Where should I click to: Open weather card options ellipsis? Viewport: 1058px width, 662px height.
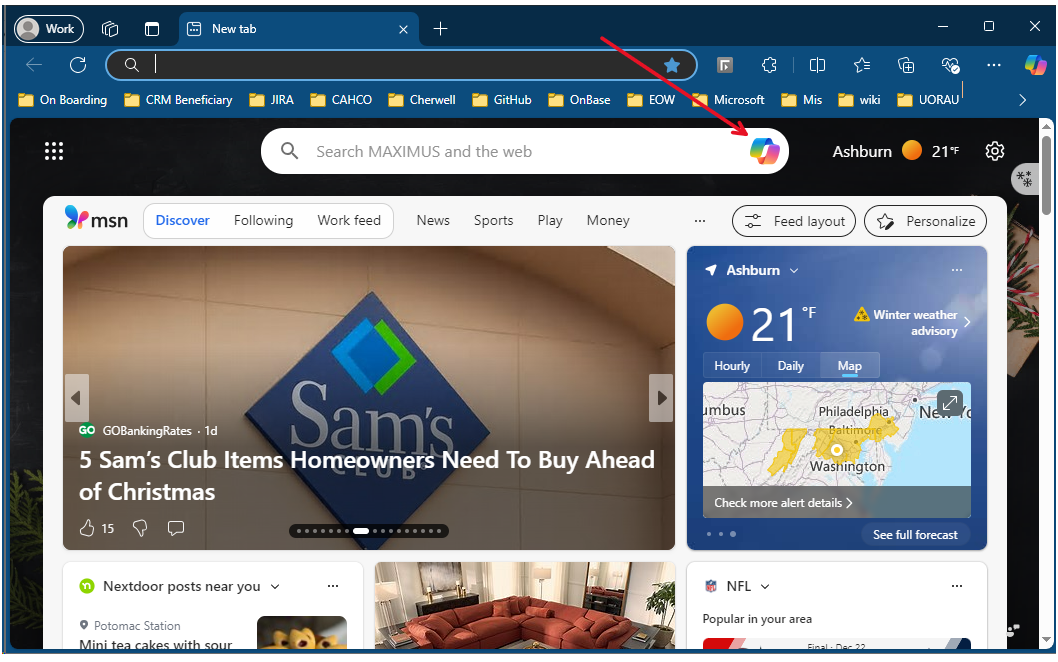tap(957, 270)
